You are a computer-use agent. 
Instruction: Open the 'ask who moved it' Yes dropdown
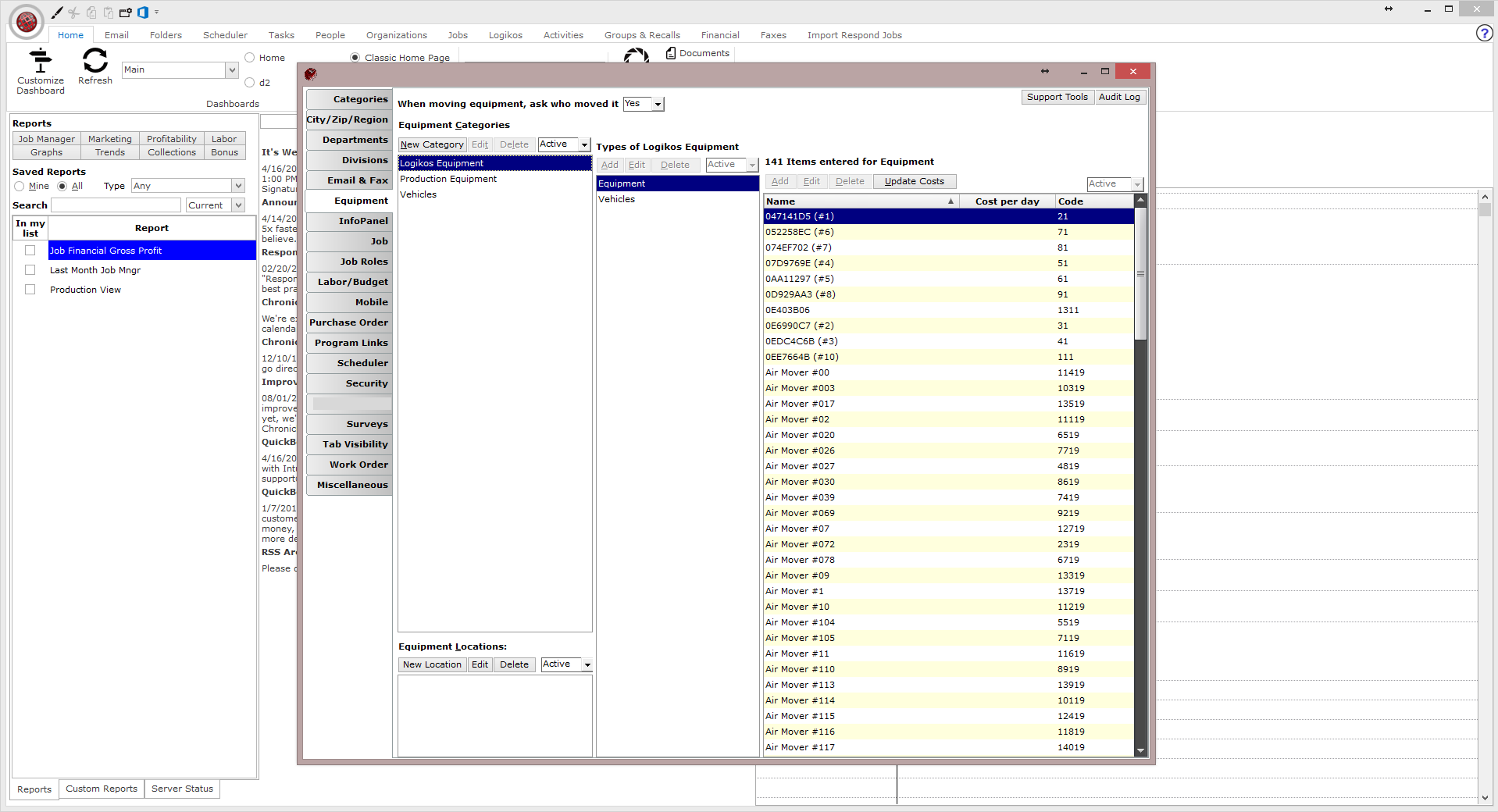point(658,104)
